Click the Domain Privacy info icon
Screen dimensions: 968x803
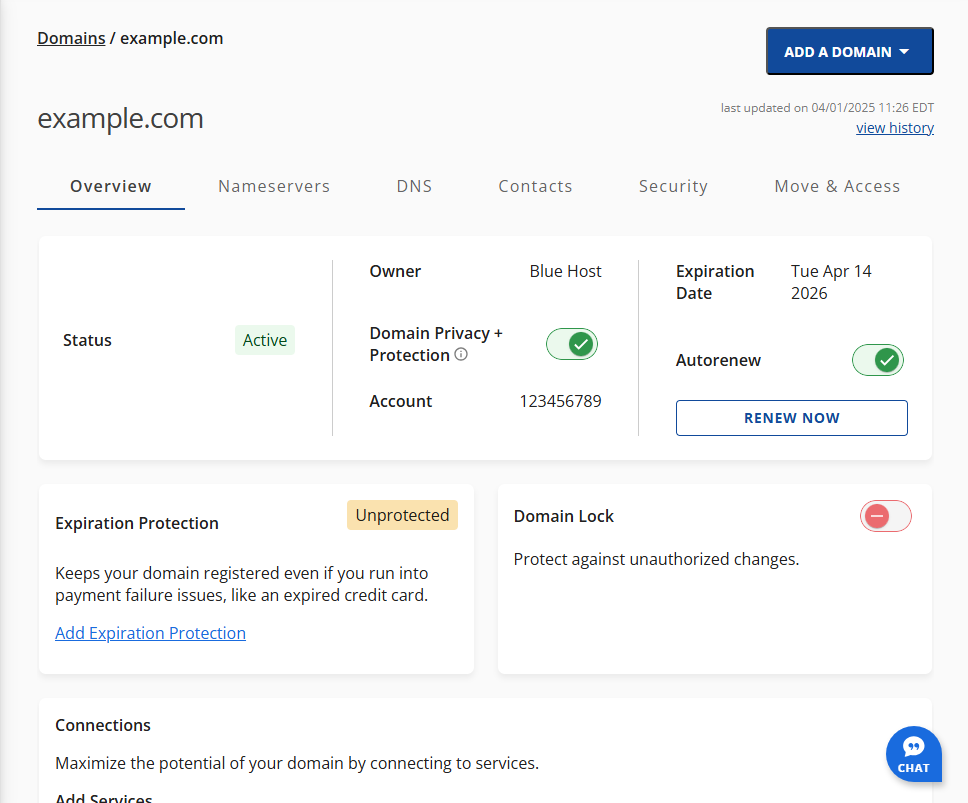459,355
